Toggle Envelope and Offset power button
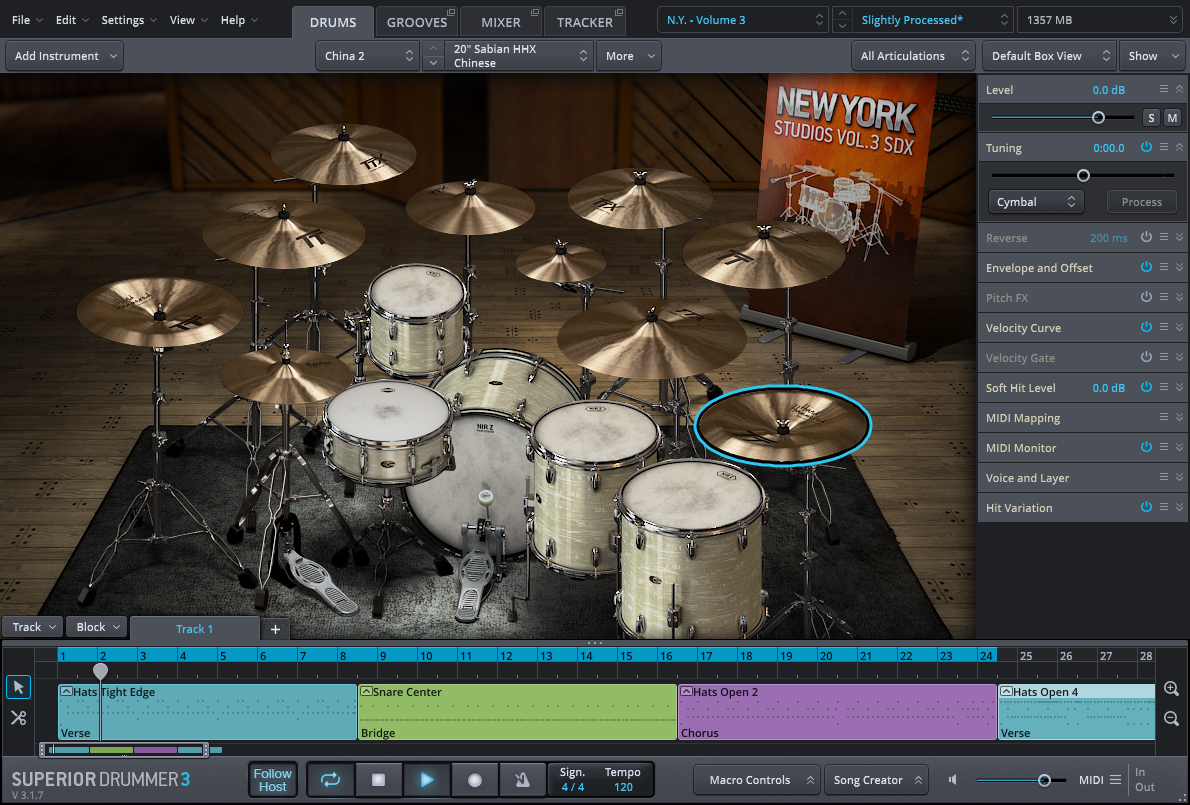 click(1146, 267)
